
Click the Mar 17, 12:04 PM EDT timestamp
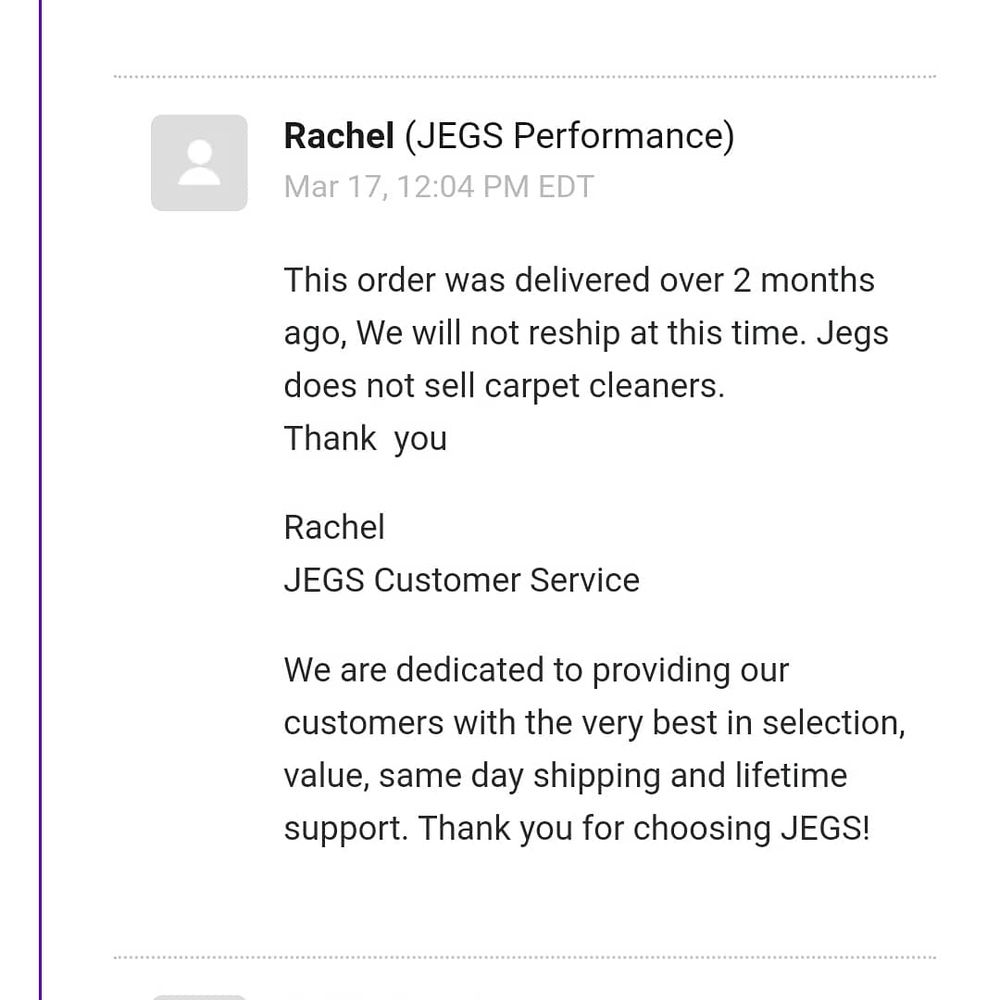(438, 187)
